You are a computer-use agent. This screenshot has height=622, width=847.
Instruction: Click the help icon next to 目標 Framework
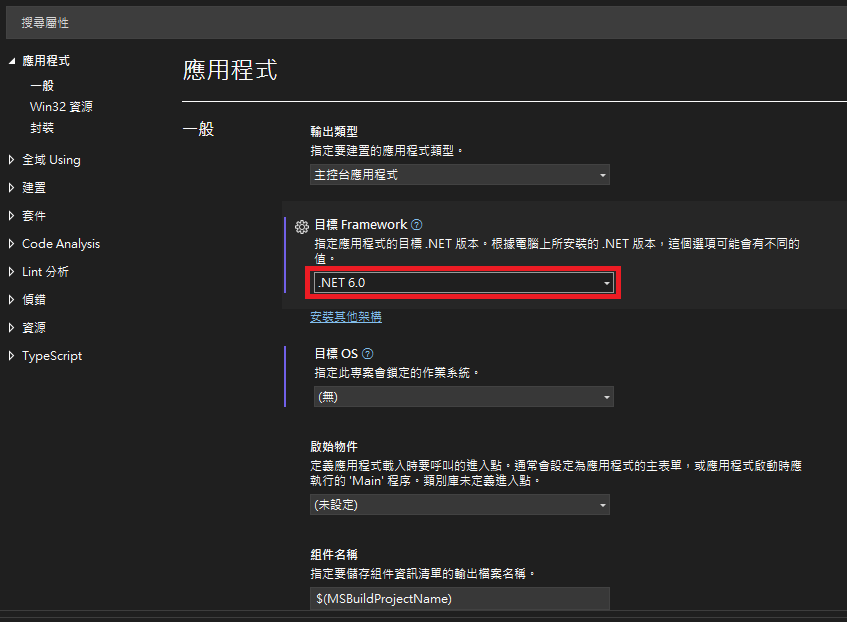[417, 226]
